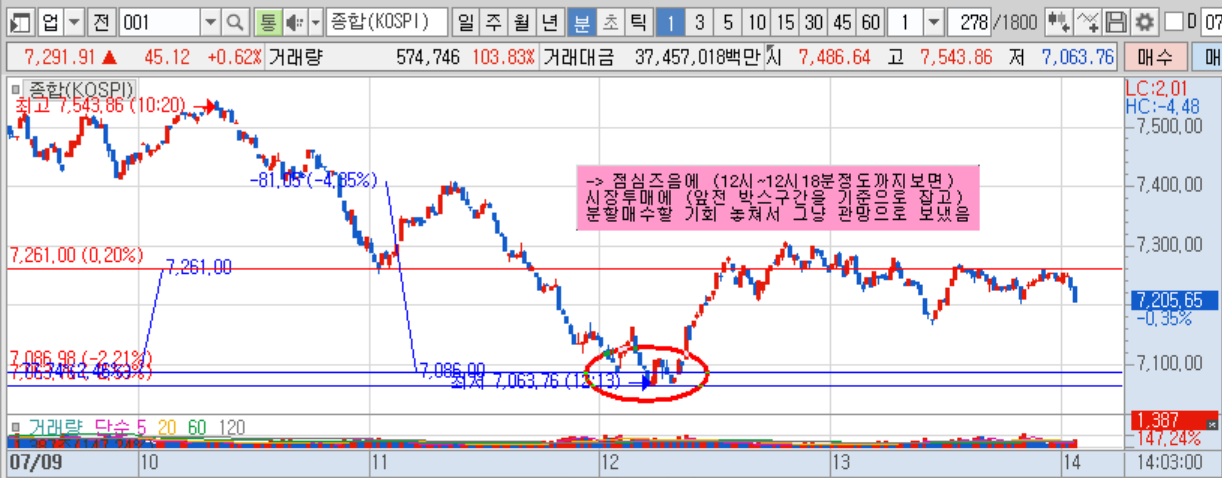Click the 001 code input field
The width and height of the screenshot is (1222, 478).
click(159, 22)
